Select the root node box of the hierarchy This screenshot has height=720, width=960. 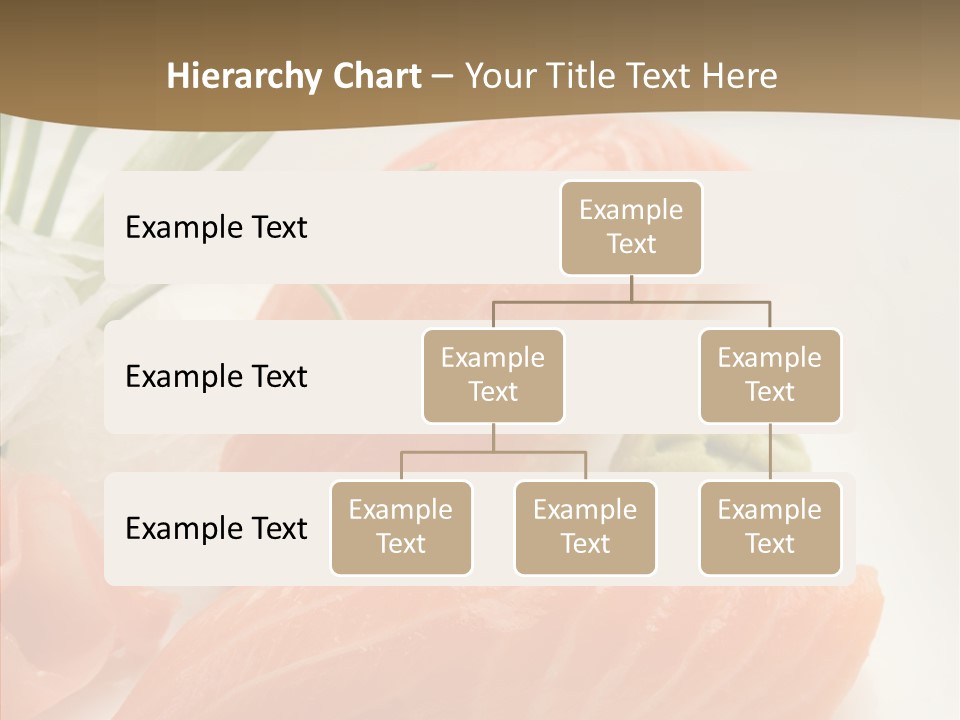pos(631,227)
